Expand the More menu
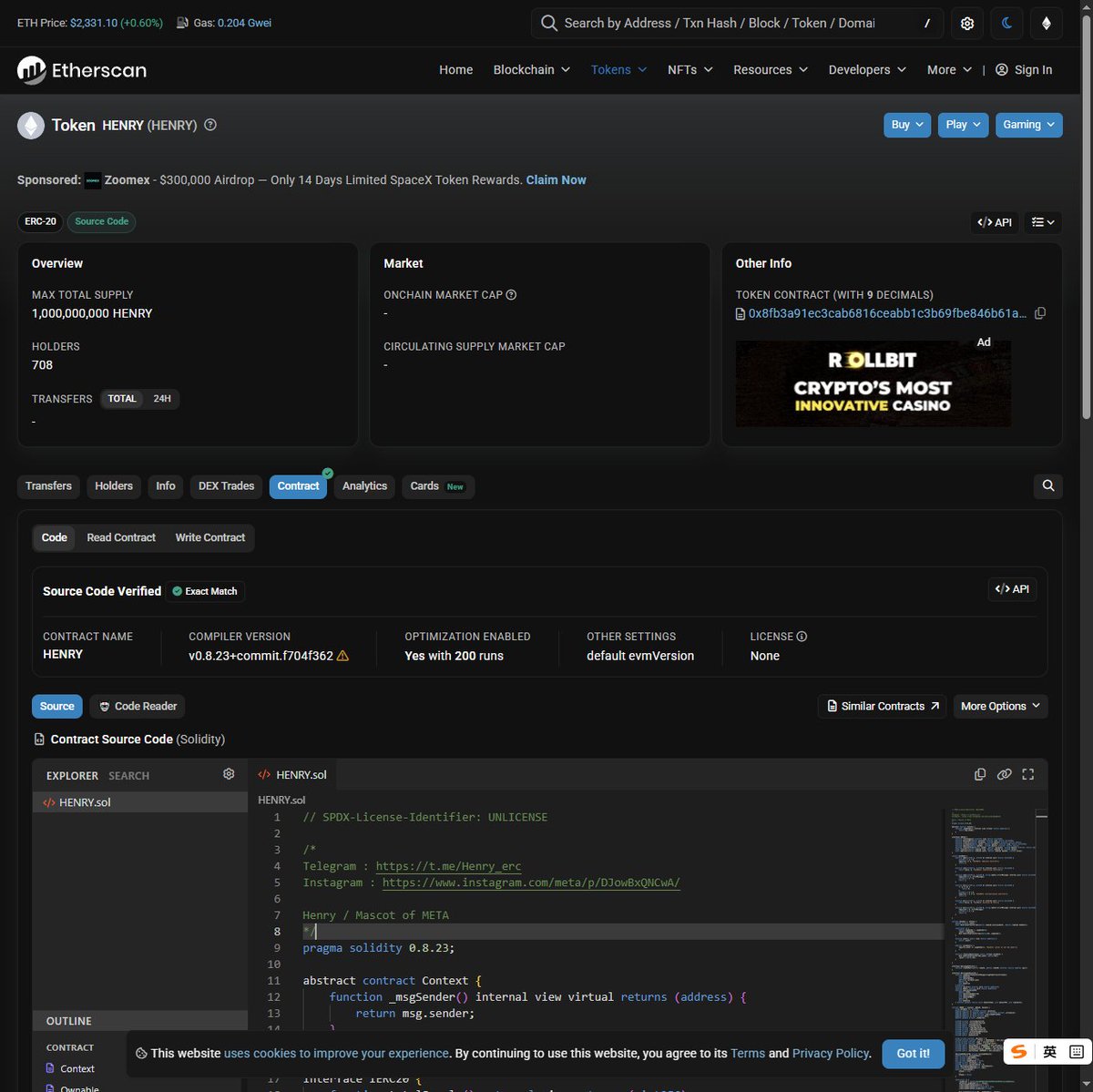The image size is (1093, 1092). pyautogui.click(x=950, y=70)
